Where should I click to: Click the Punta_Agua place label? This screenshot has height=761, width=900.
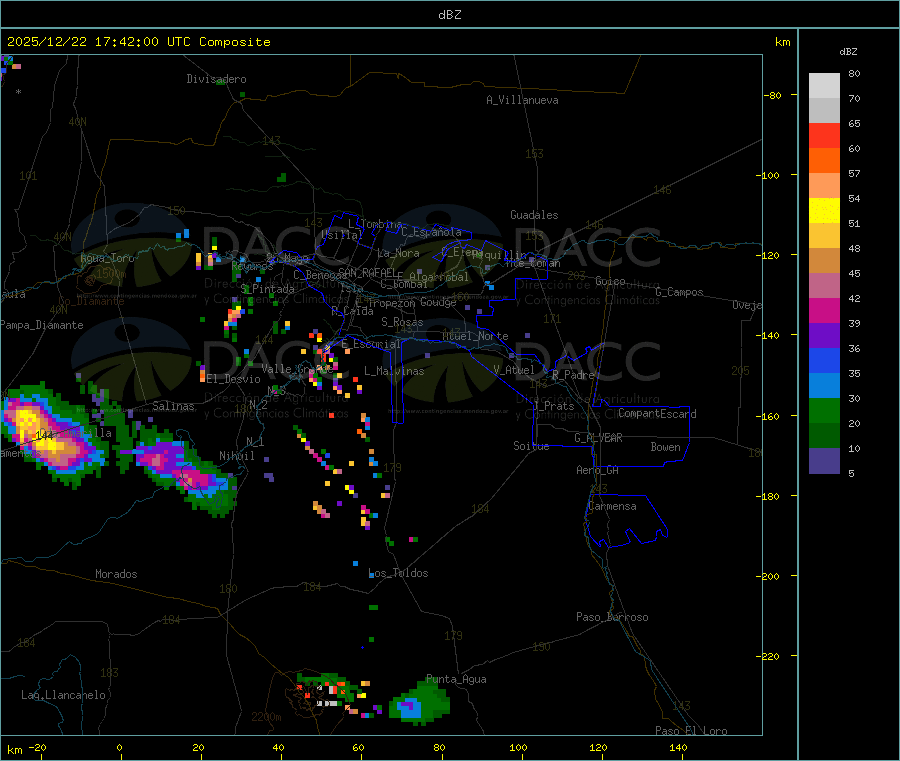click(x=456, y=679)
